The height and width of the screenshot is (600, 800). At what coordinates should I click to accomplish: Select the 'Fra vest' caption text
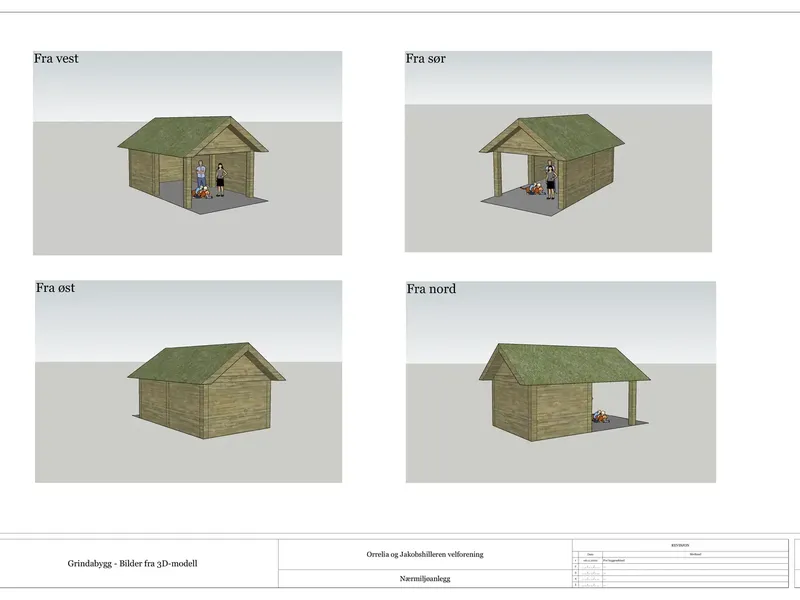click(x=56, y=59)
